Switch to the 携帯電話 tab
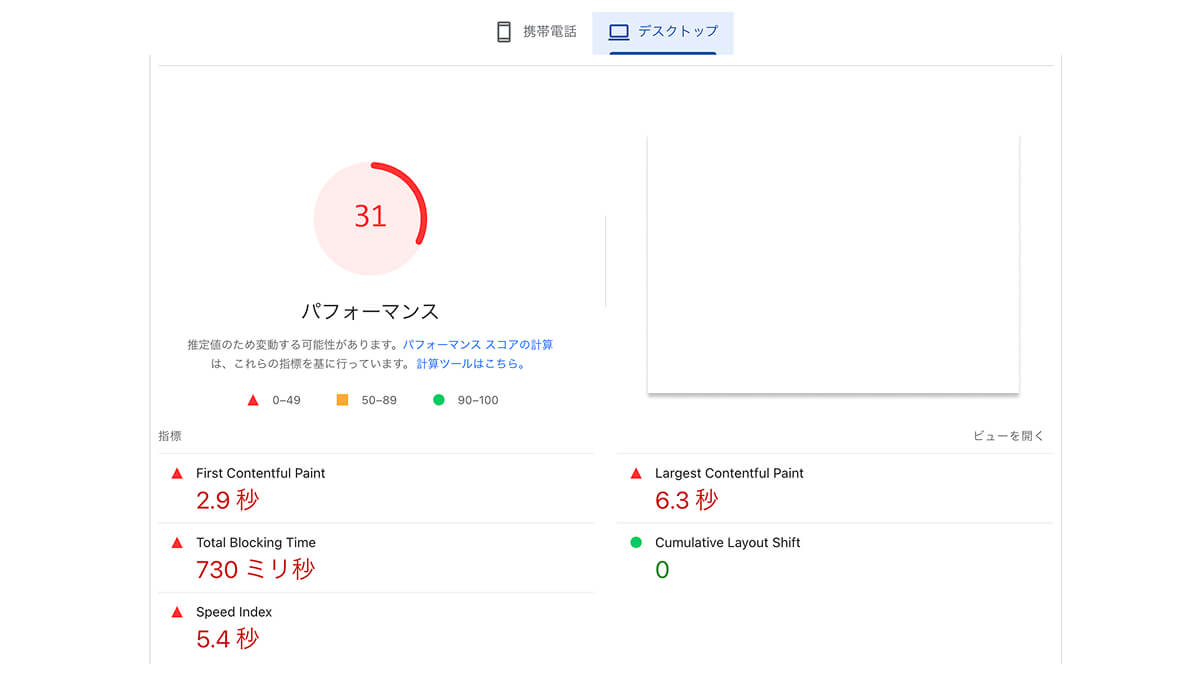1200x675 pixels. (x=537, y=32)
